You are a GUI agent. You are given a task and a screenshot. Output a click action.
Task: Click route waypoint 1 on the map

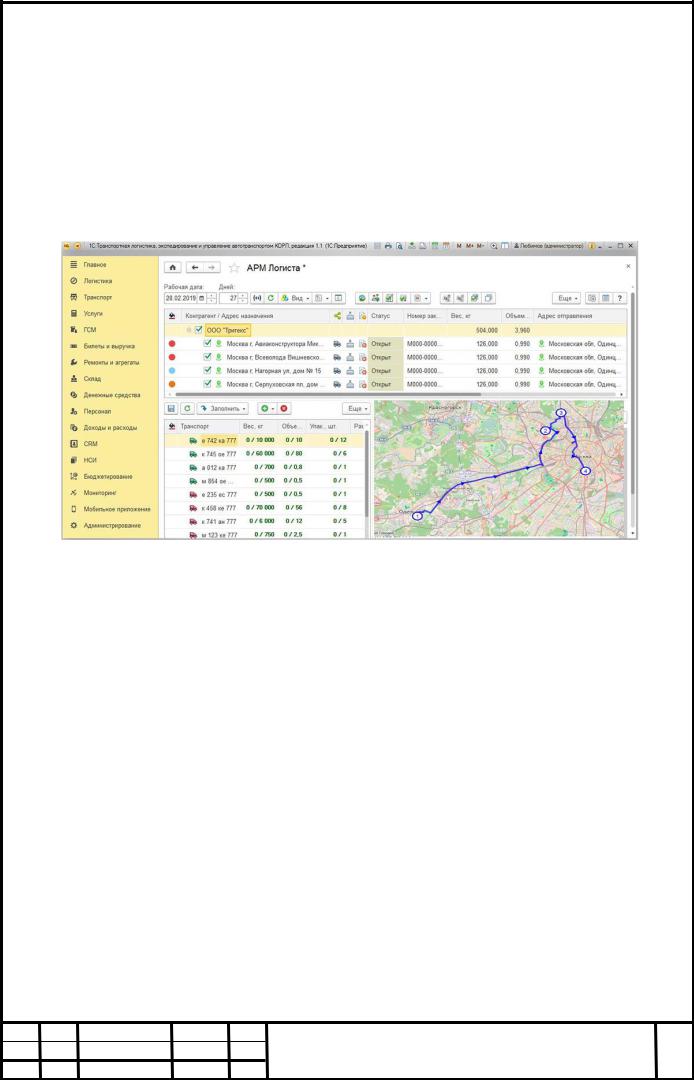coord(417,515)
